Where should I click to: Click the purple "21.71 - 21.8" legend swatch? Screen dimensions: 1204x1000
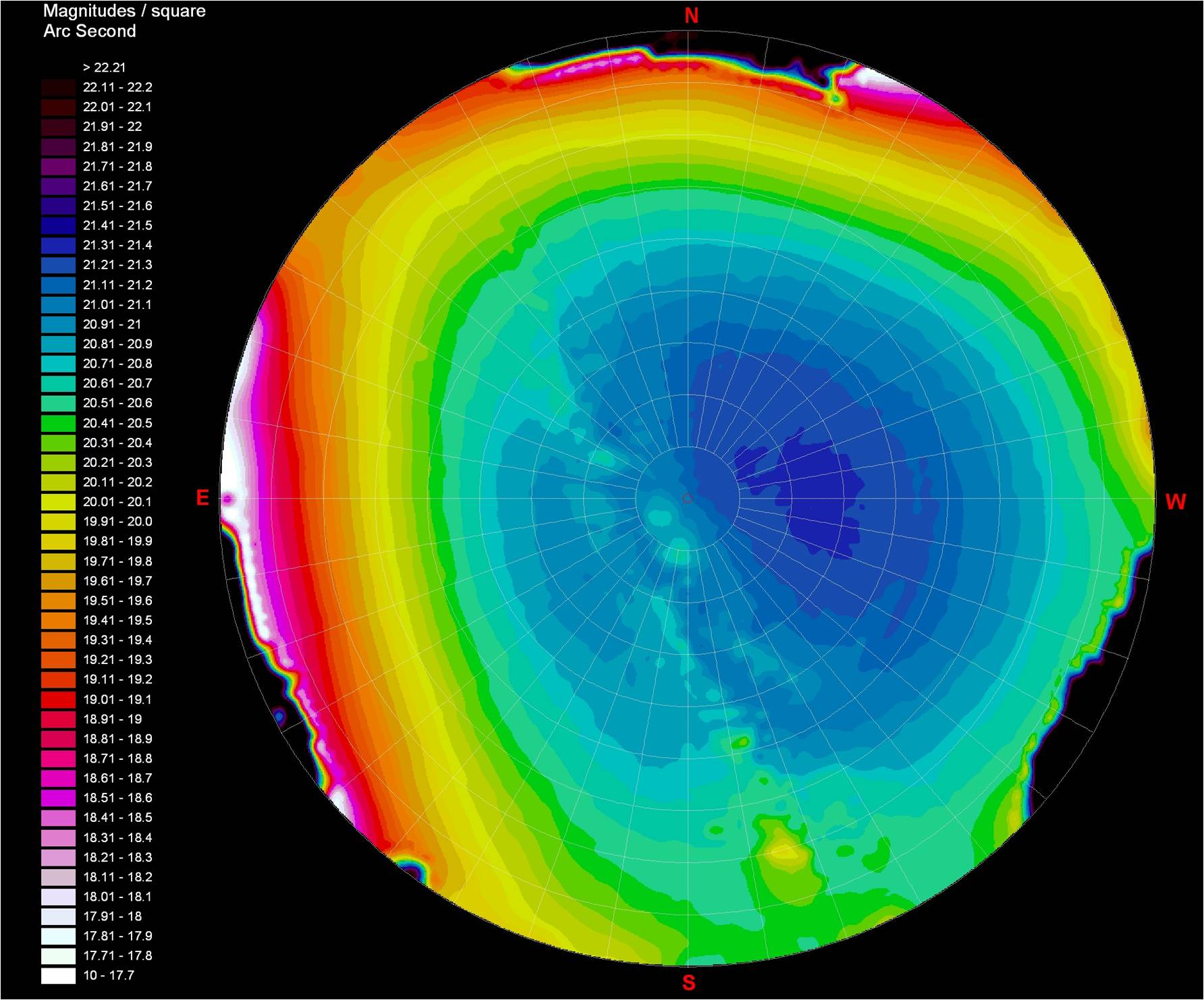[x=57, y=167]
